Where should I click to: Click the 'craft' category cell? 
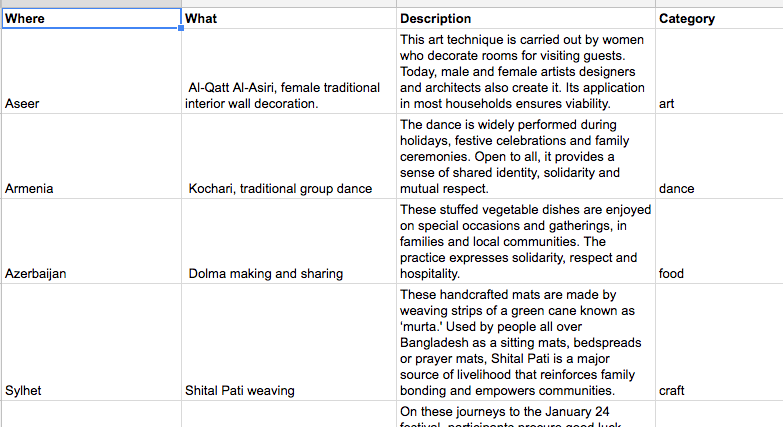[718, 342]
